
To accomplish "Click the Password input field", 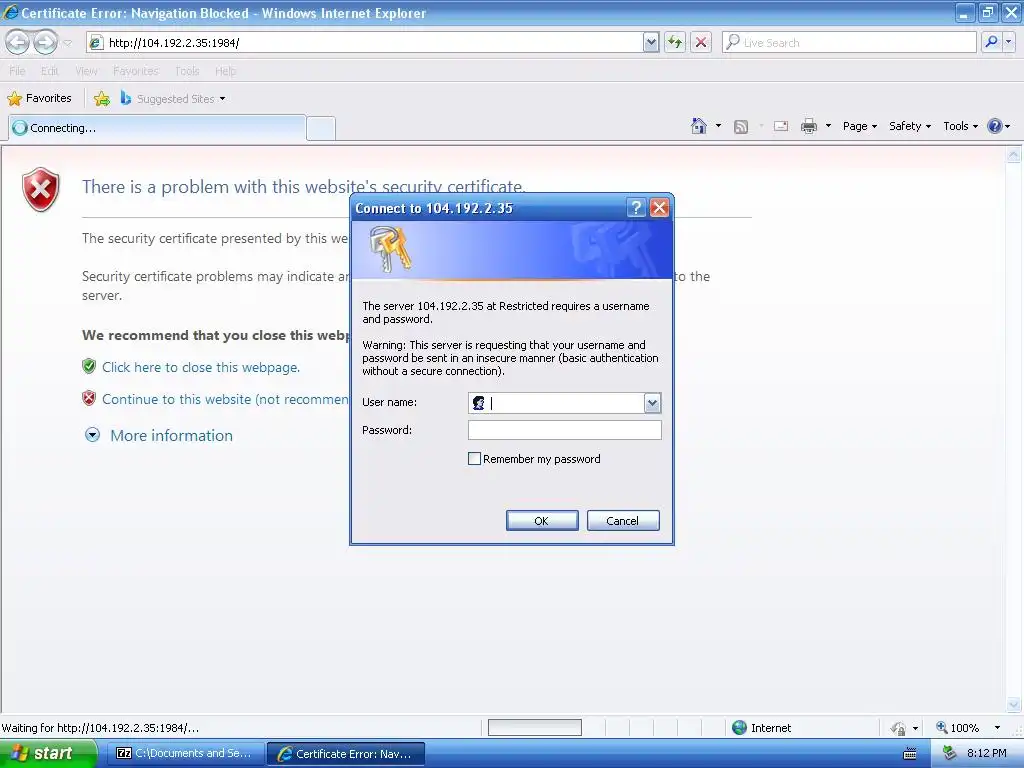I will point(564,430).
